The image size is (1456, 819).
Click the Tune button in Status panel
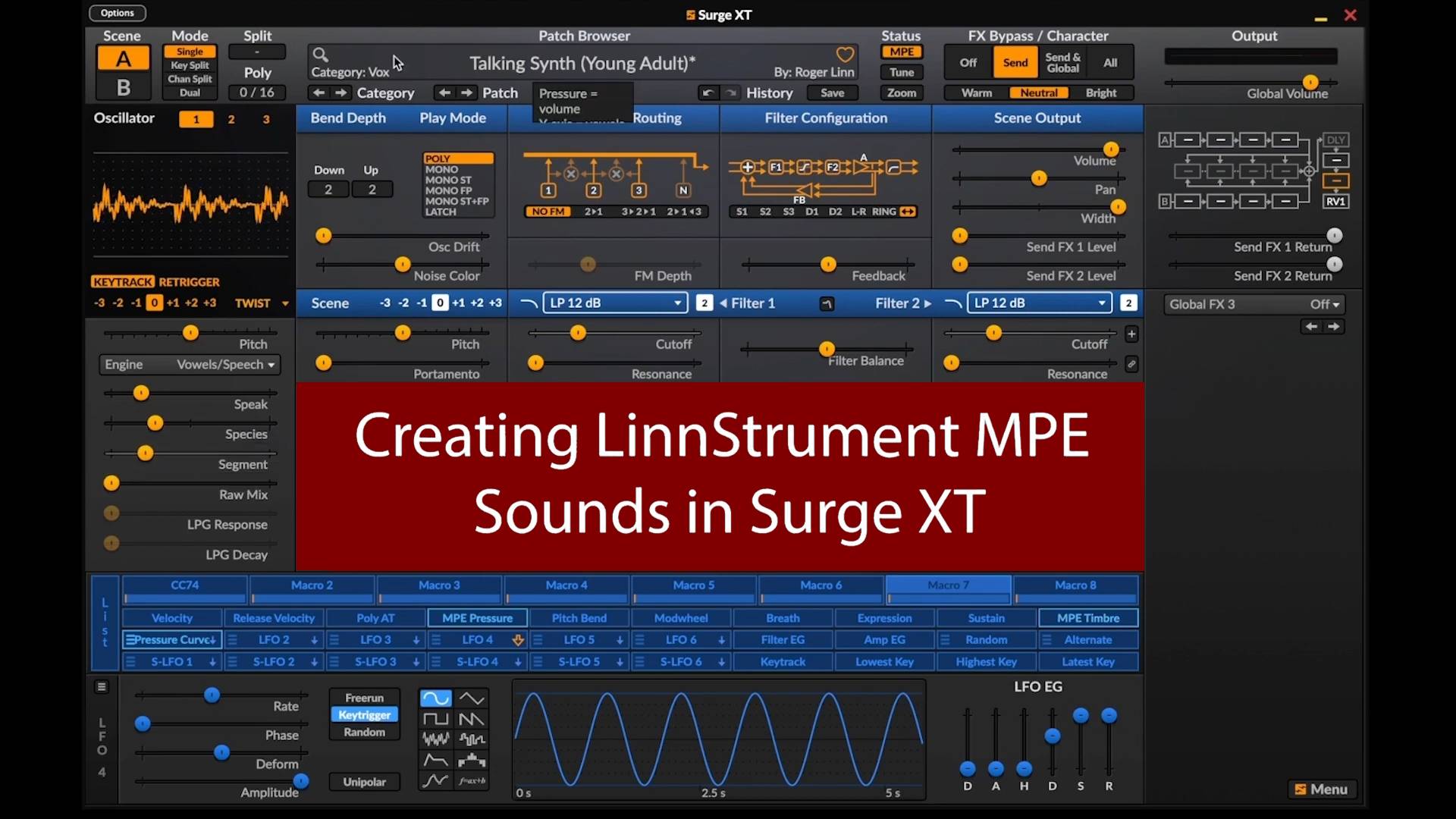[902, 71]
